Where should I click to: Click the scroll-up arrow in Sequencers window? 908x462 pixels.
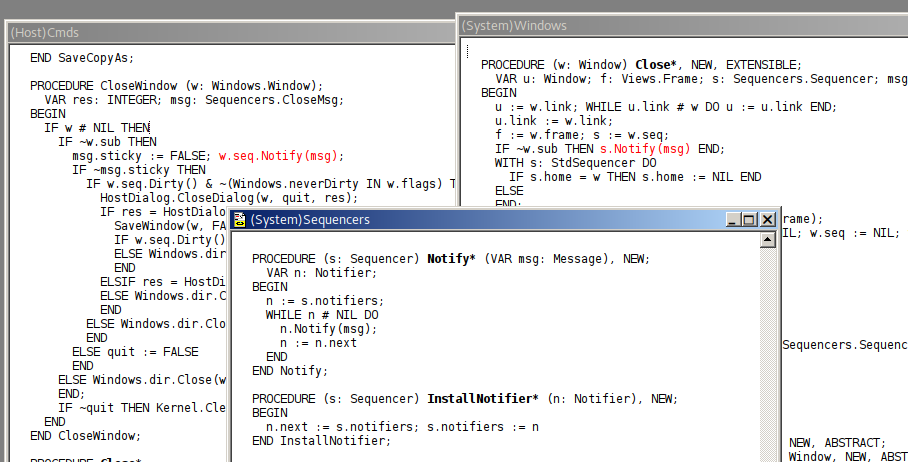click(x=769, y=239)
